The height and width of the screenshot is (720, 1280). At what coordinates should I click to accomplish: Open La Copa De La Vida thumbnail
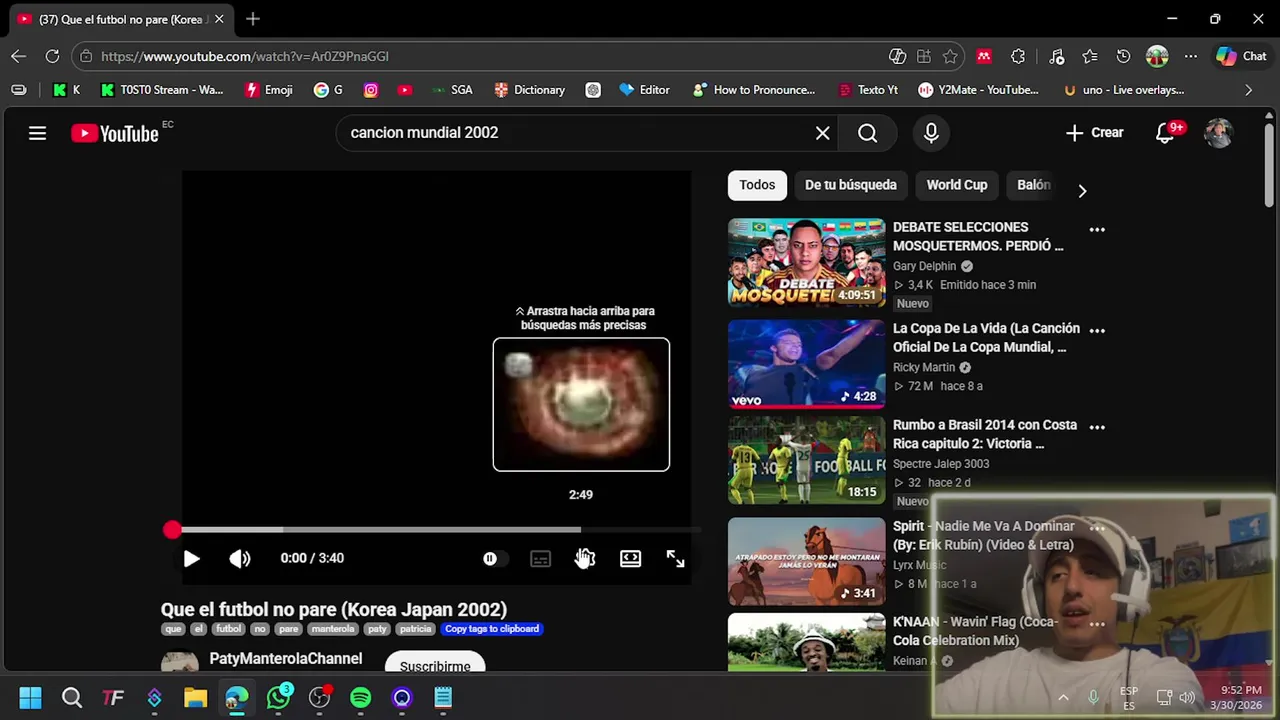coord(807,364)
